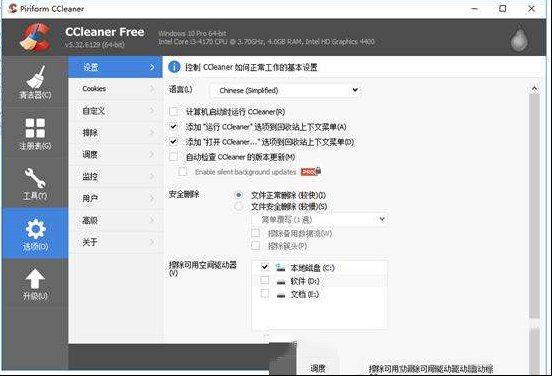Click the vertical scrollbar thumb
This screenshot has width=552, height=376.
(x=534, y=206)
